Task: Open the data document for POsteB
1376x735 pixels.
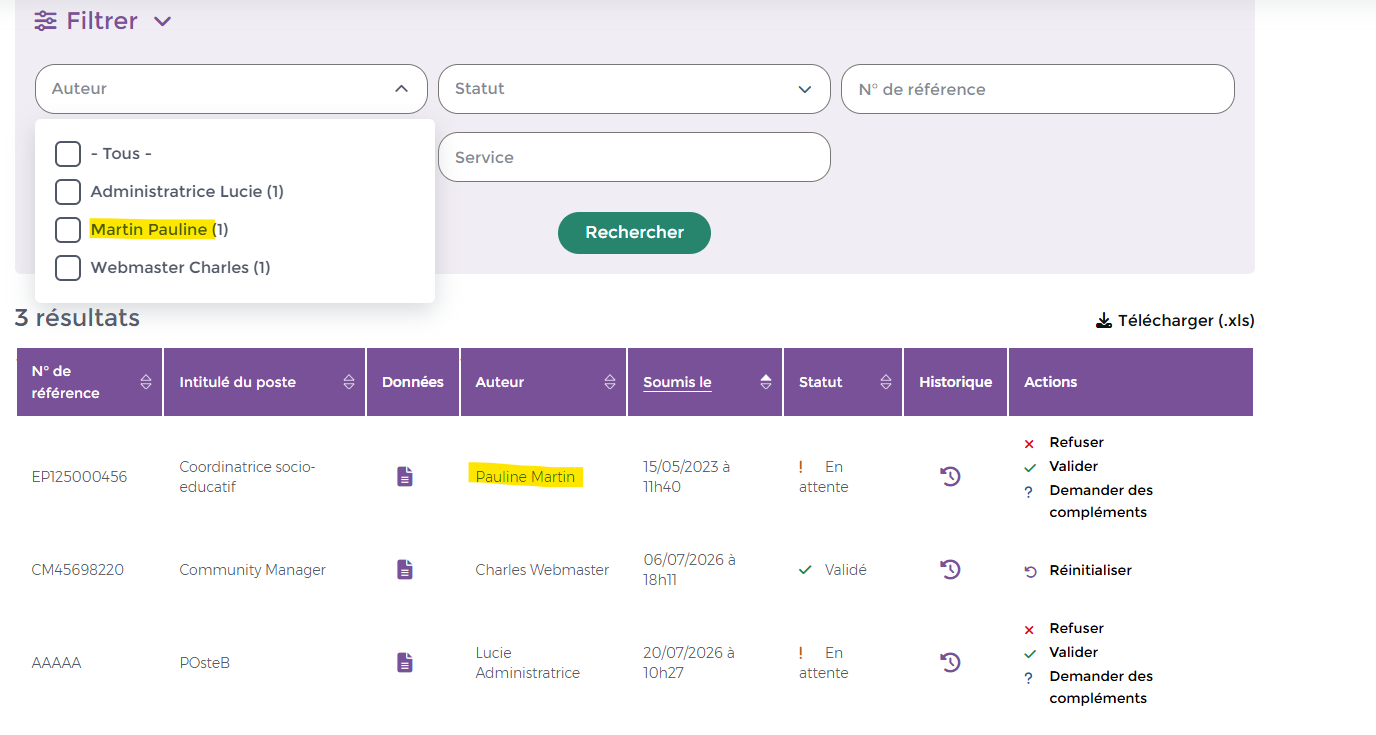Action: click(405, 662)
